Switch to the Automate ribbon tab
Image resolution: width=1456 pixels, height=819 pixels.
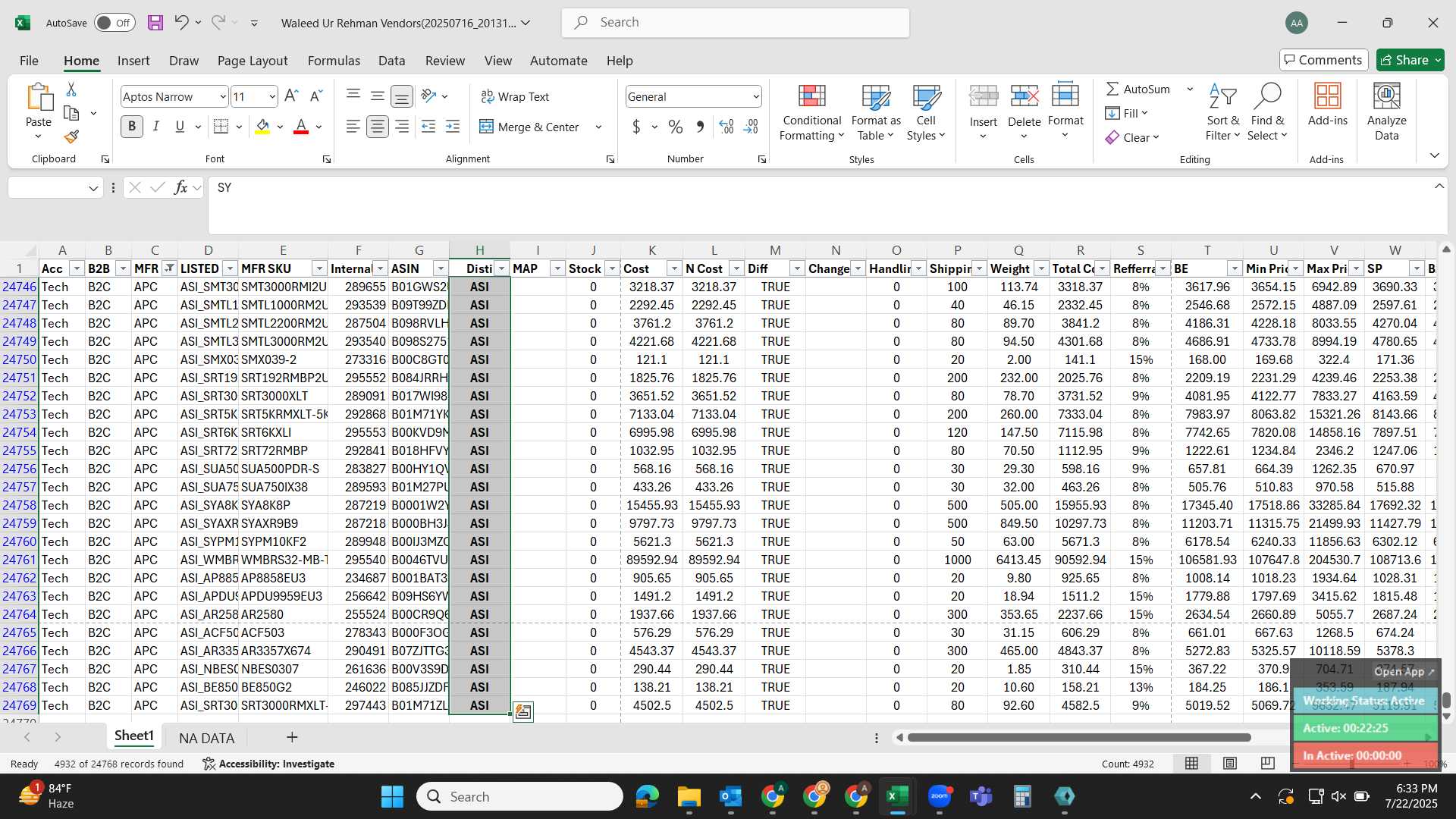(558, 61)
